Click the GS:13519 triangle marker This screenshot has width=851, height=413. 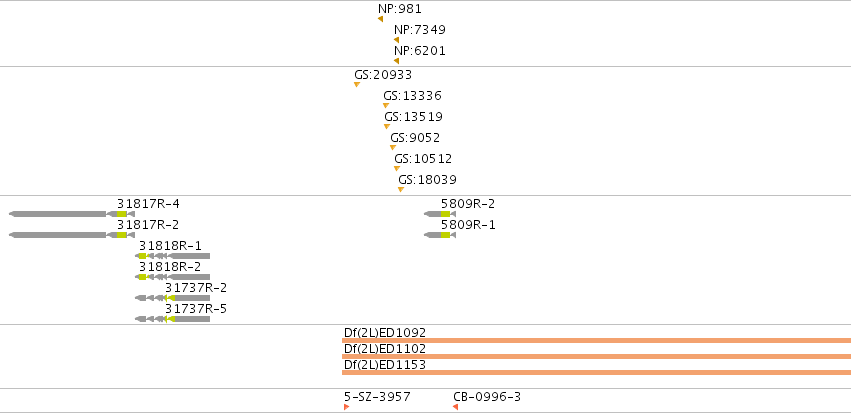387,126
